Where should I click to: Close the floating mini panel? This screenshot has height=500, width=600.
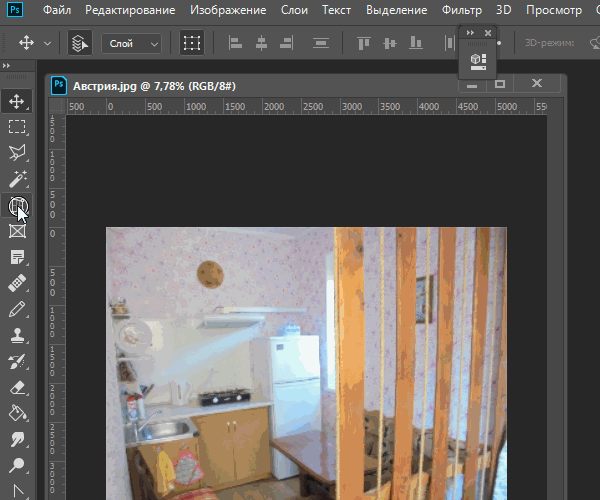point(488,33)
